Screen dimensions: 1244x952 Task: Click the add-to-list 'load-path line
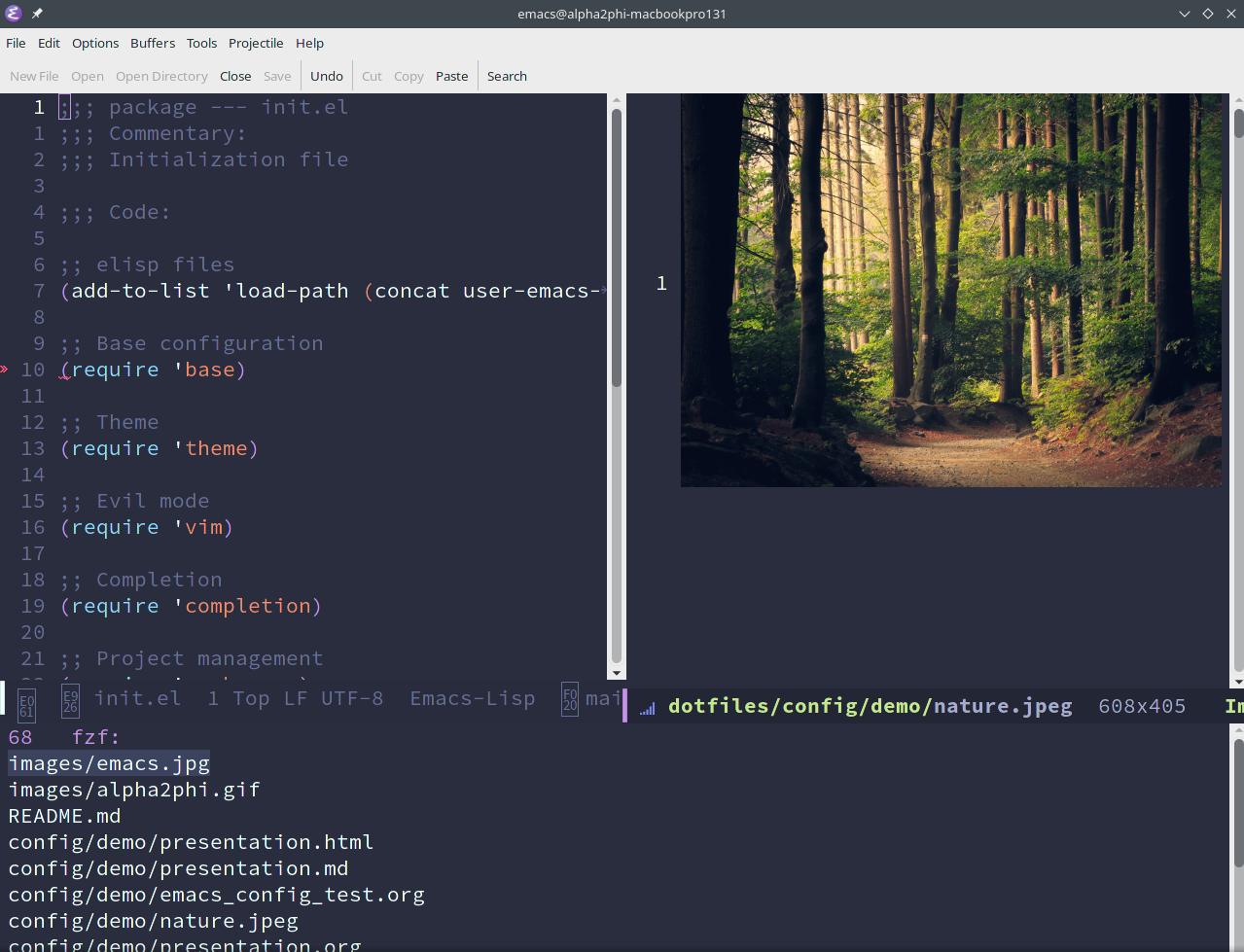(x=331, y=291)
